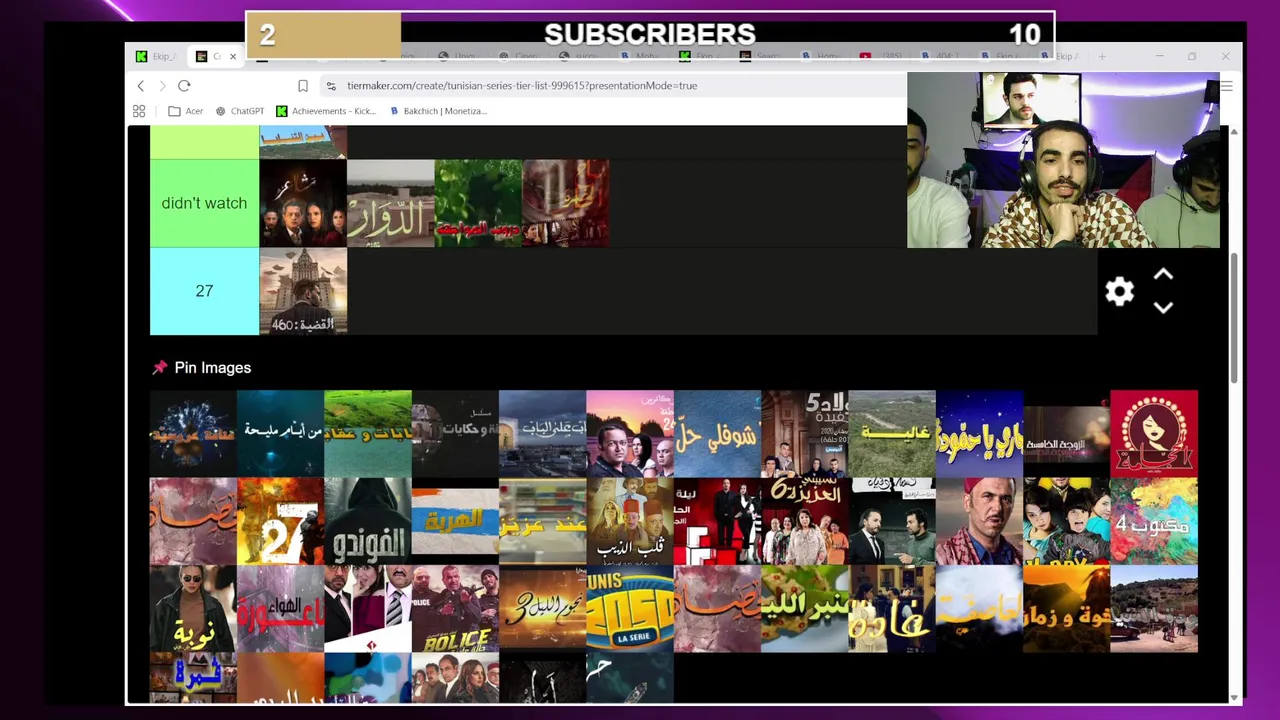Open tier settings gear for row 27

pos(1120,291)
